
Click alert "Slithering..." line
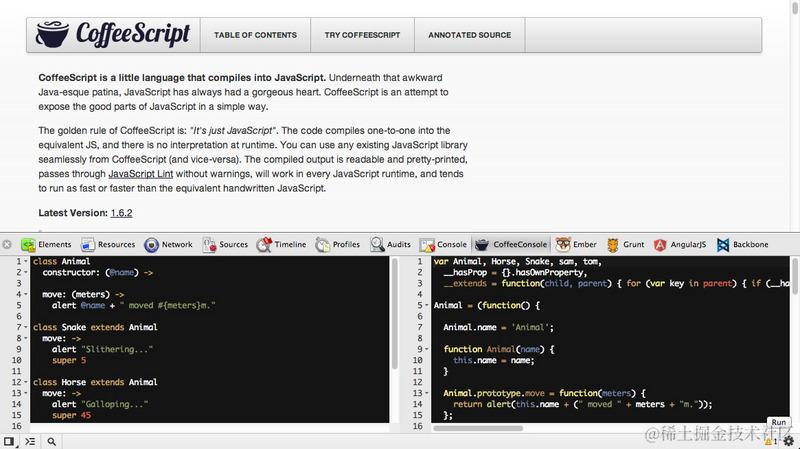[x=102, y=350]
